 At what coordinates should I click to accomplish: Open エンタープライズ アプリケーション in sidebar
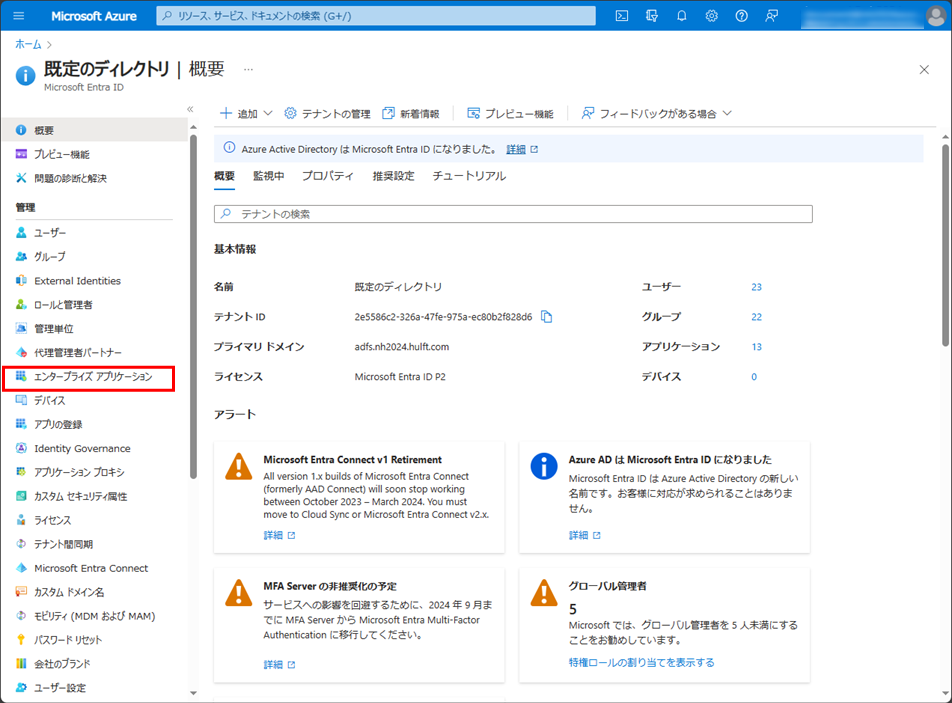tap(92, 377)
